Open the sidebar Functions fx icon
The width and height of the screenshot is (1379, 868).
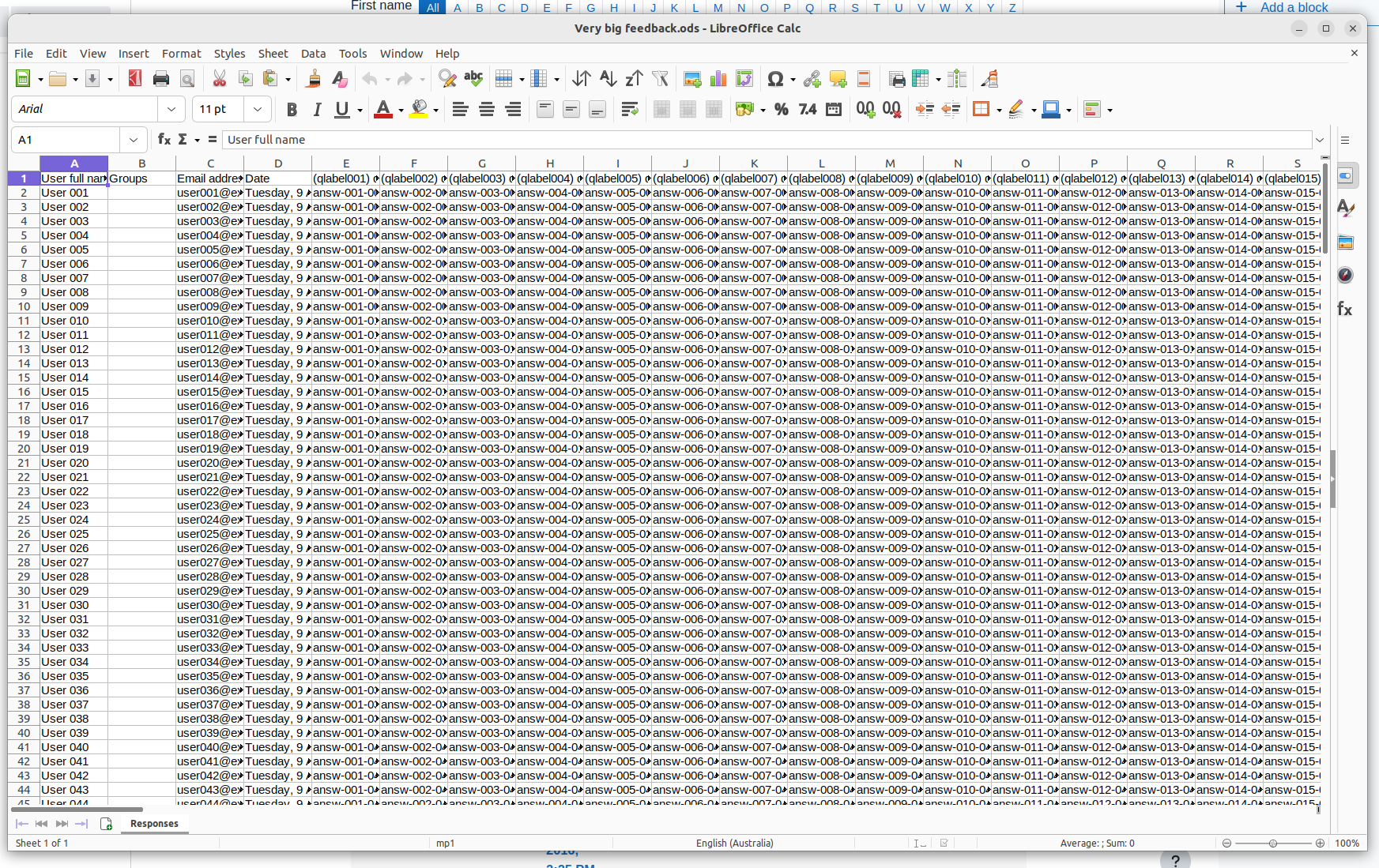[1345, 309]
